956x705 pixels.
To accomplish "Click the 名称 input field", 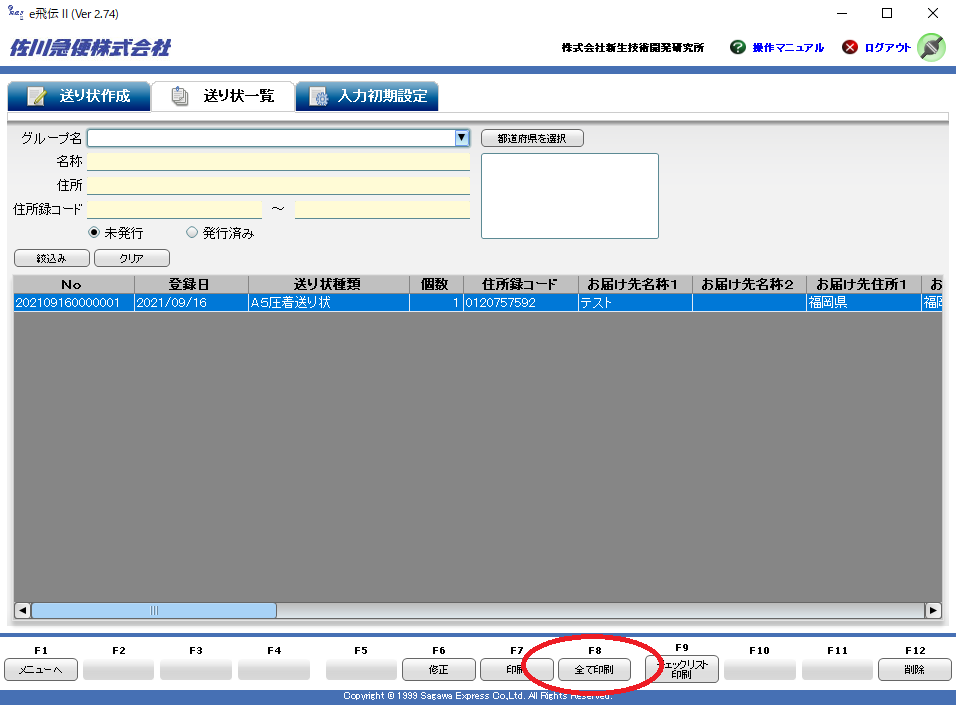I will 278,162.
